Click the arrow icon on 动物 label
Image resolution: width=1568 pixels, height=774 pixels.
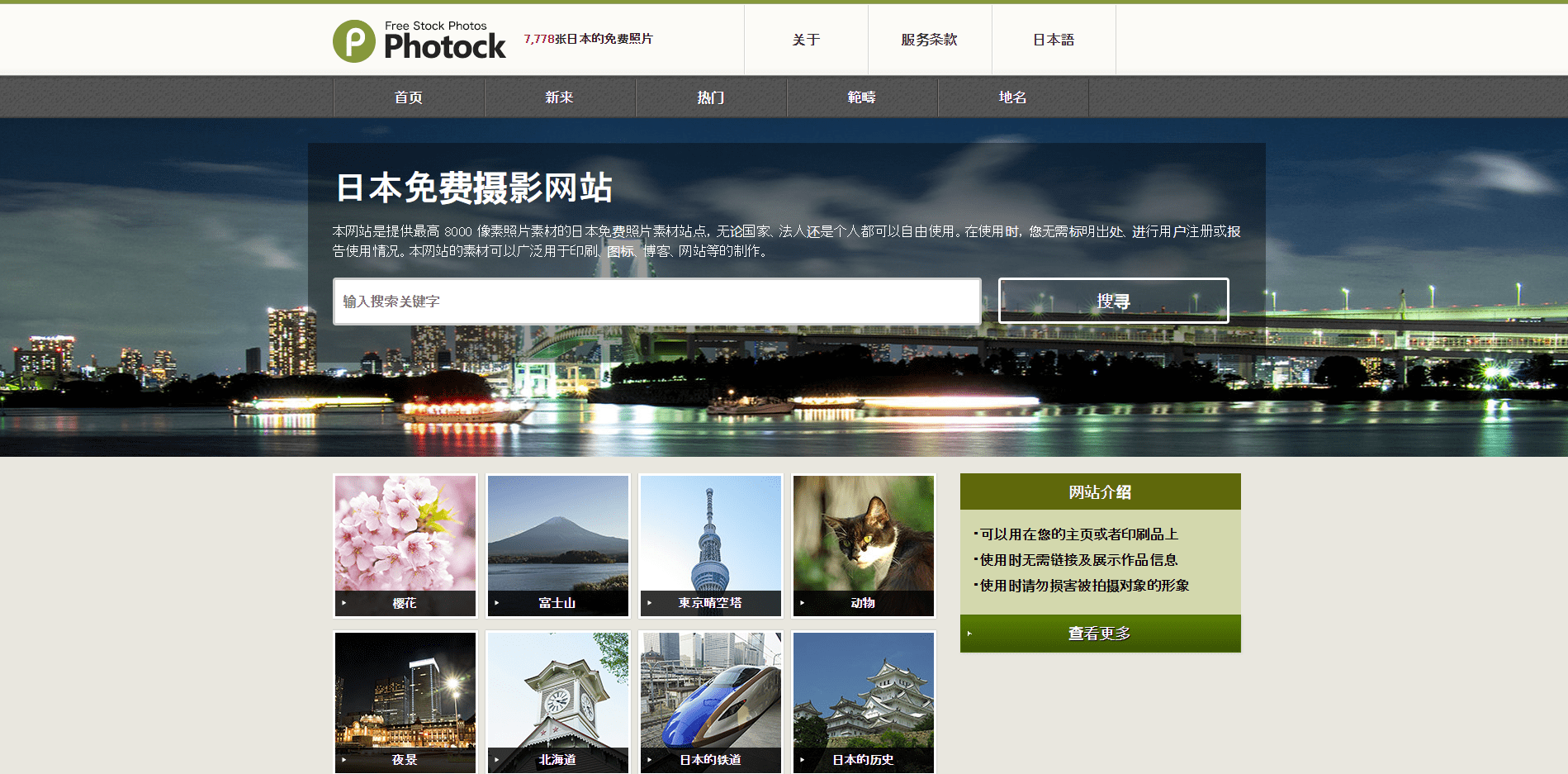(x=803, y=603)
